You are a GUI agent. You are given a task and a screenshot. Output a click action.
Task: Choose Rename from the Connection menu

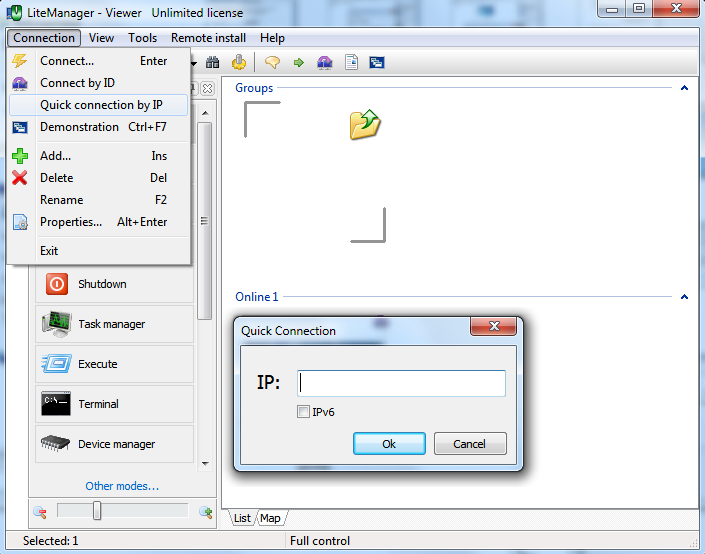[98, 200]
